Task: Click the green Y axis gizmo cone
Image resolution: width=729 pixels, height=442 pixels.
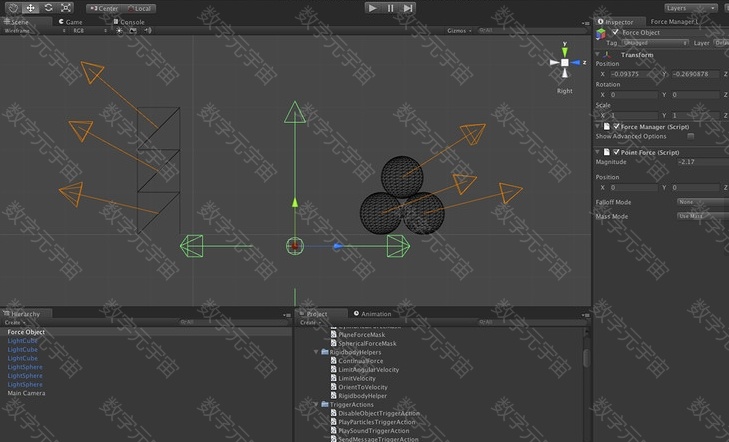Action: click(x=564, y=52)
